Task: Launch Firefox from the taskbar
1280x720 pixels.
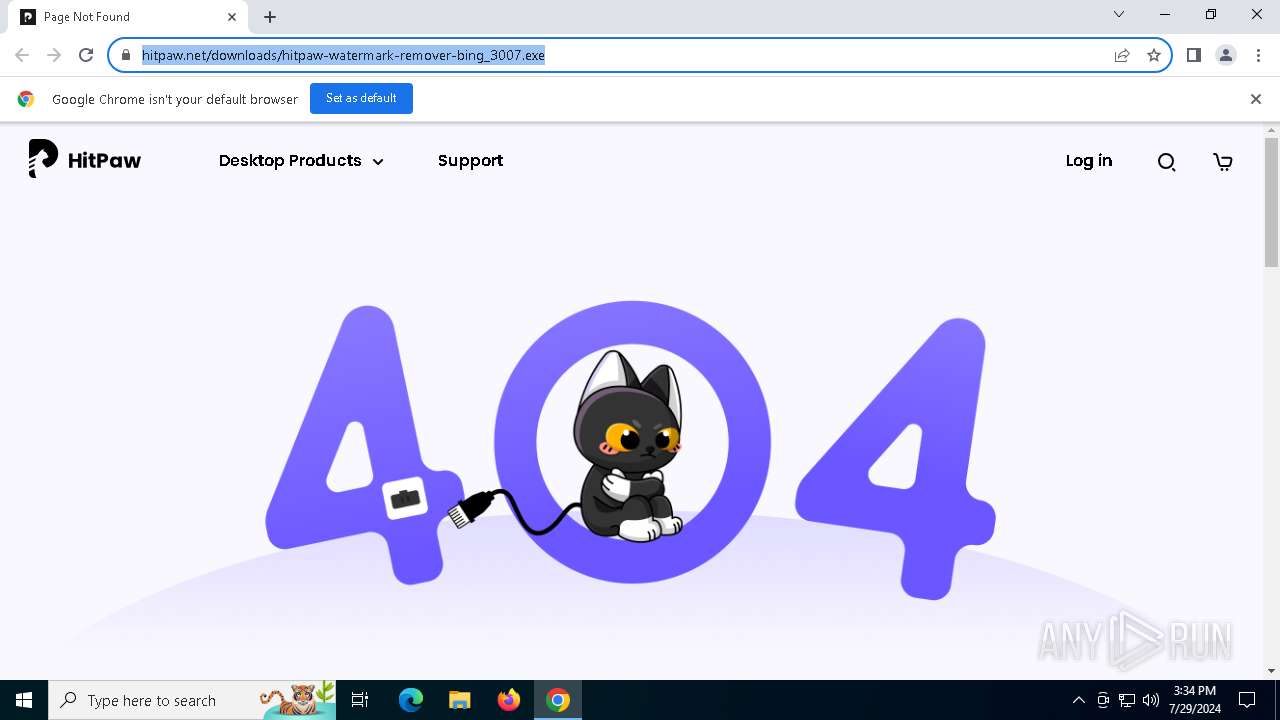Action: (x=509, y=700)
